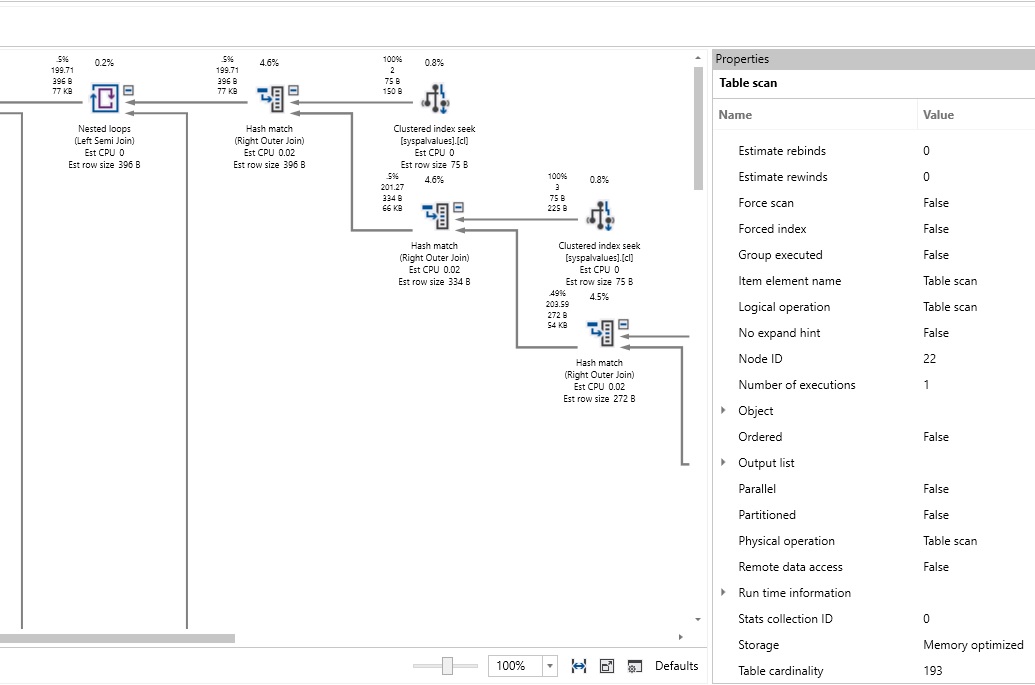Image resolution: width=1035 pixels, height=685 pixels.
Task: Collapse the Hash match 396 B node subtree
Action: point(294,90)
